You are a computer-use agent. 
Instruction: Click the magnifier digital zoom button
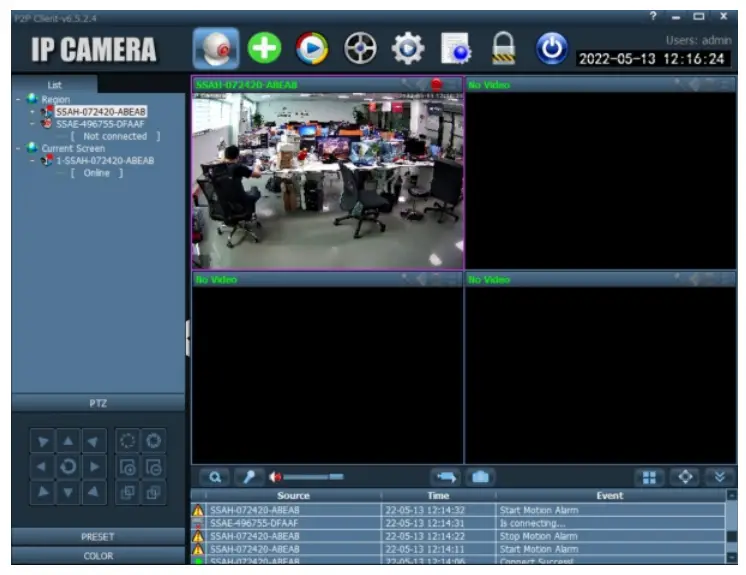pyautogui.click(x=215, y=477)
